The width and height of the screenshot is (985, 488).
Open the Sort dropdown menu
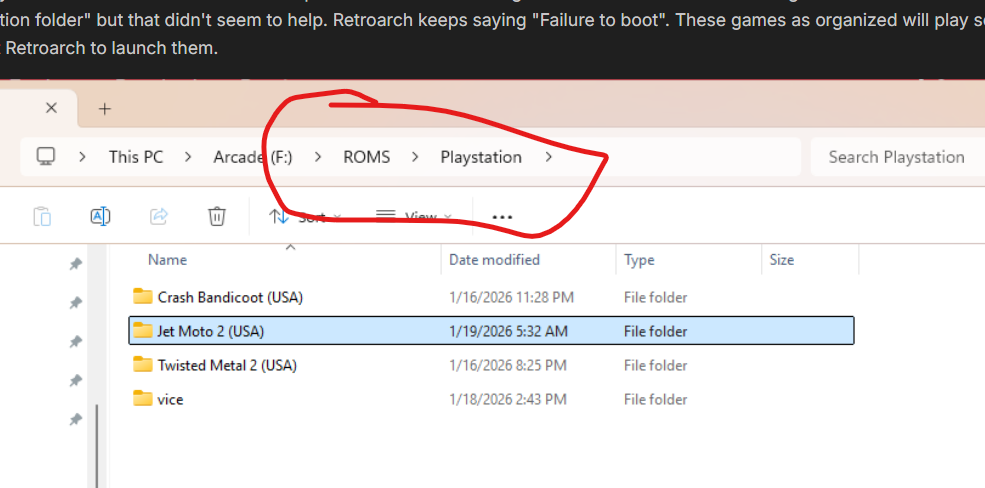pyautogui.click(x=304, y=217)
